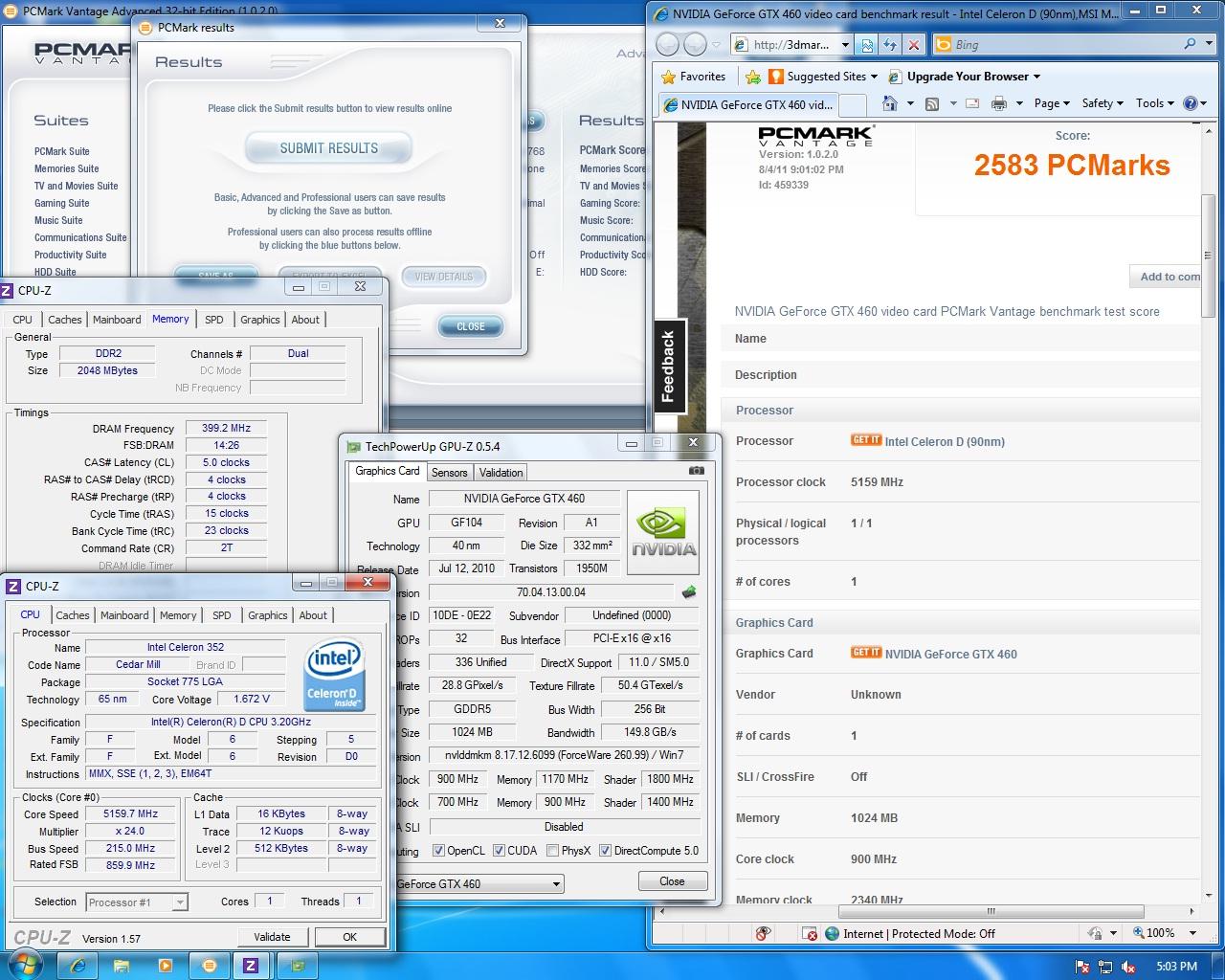The image size is (1225, 980).
Task: Click the Print icon in IE toolbar
Action: point(999,103)
